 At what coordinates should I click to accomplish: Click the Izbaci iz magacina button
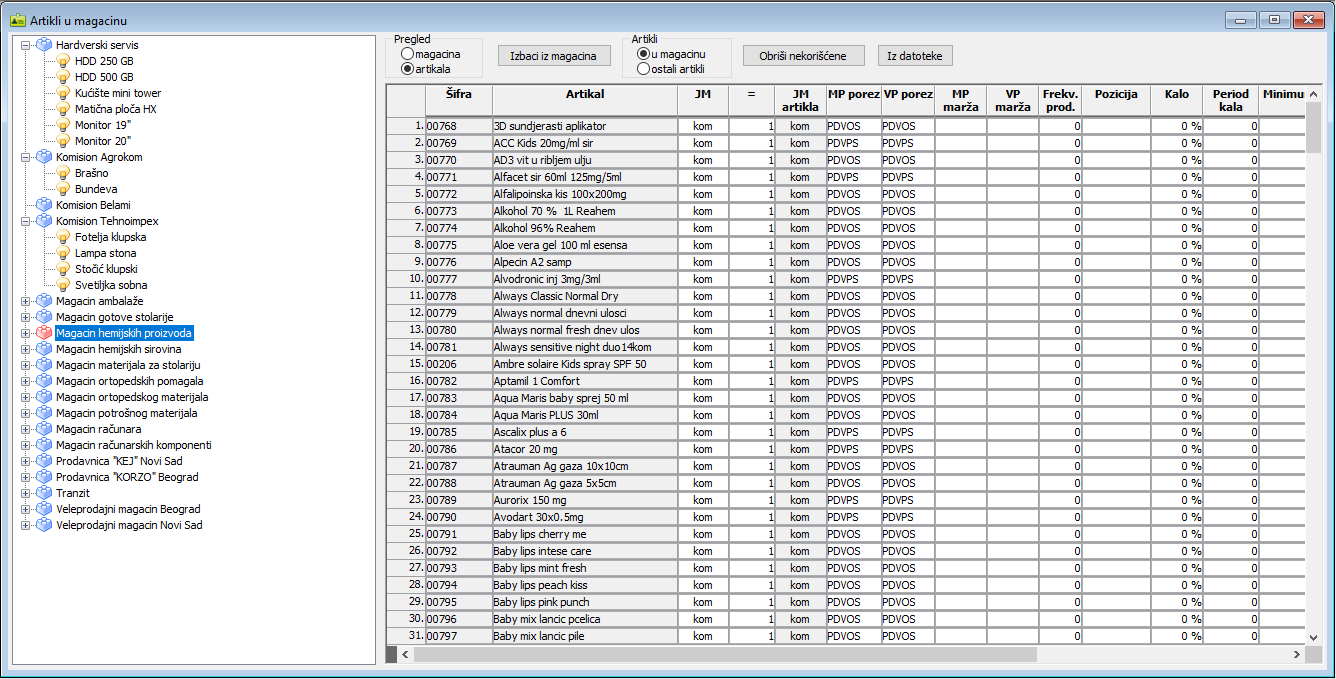point(553,56)
